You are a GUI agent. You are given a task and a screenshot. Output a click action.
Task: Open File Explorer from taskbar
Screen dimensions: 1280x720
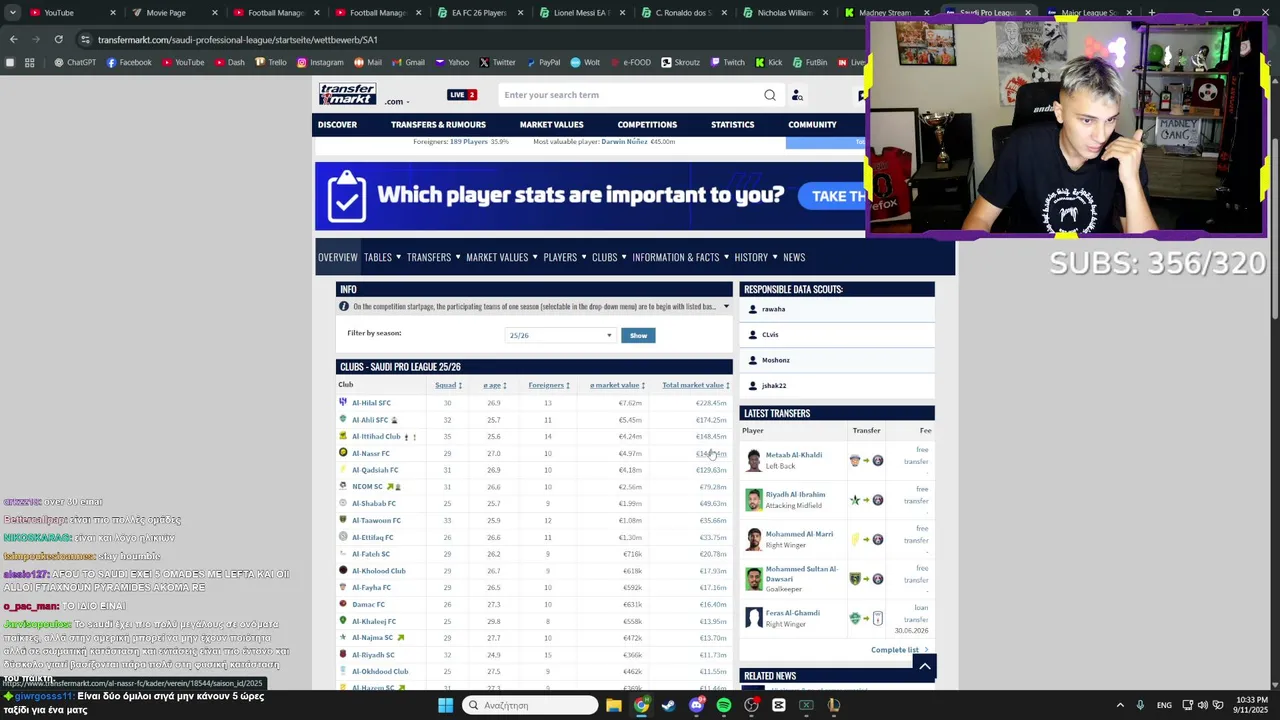tap(614, 705)
